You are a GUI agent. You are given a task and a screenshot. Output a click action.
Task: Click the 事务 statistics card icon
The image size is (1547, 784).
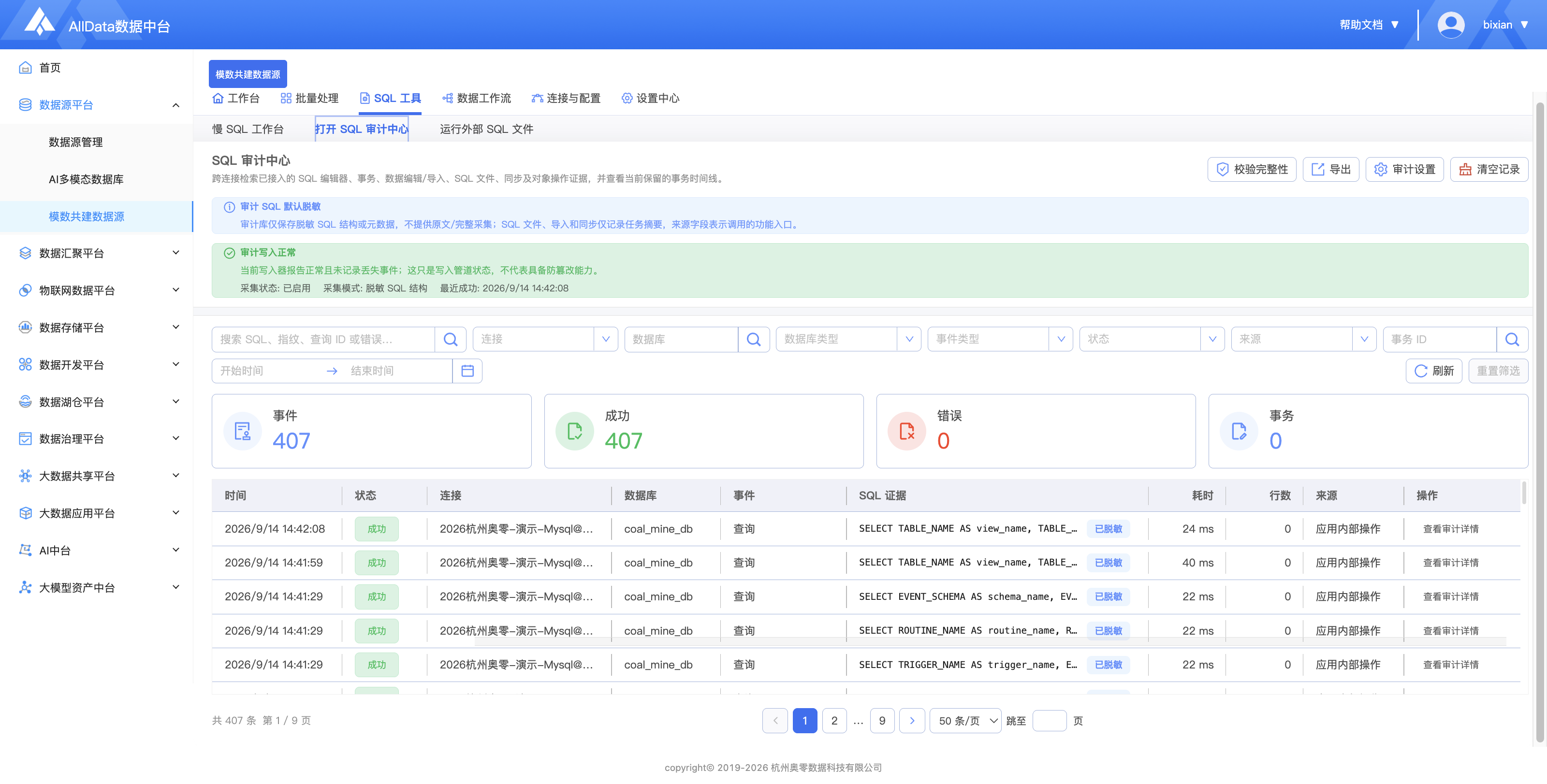pyautogui.click(x=1239, y=431)
